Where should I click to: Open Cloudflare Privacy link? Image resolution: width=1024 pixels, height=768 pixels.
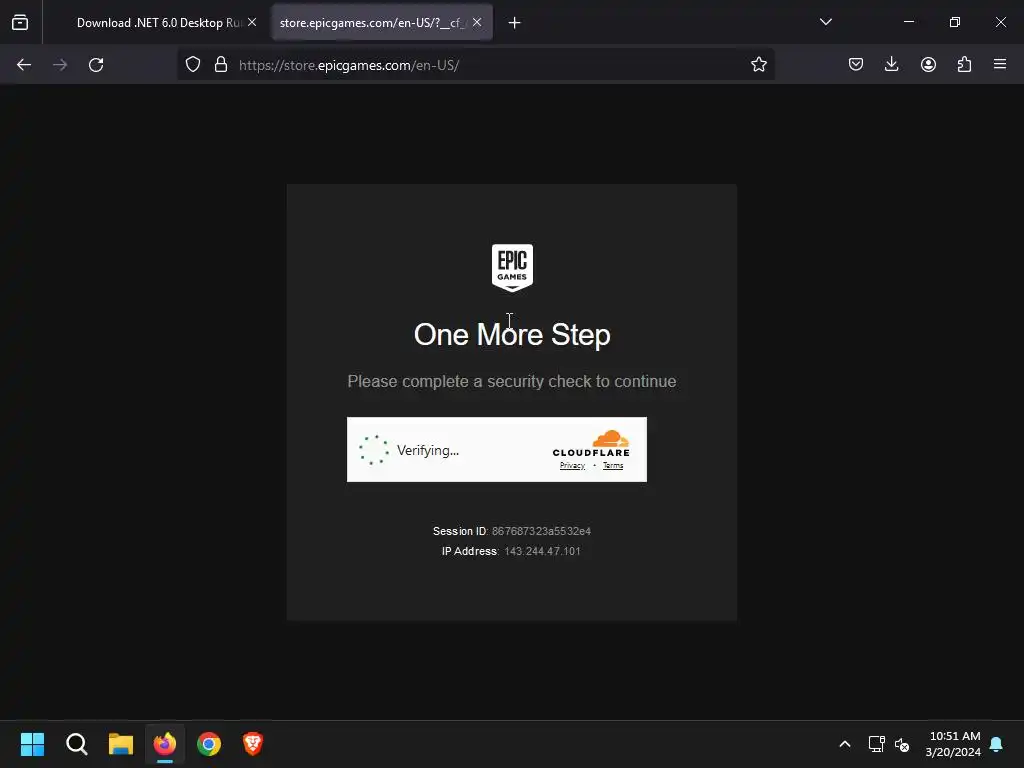tap(572, 466)
